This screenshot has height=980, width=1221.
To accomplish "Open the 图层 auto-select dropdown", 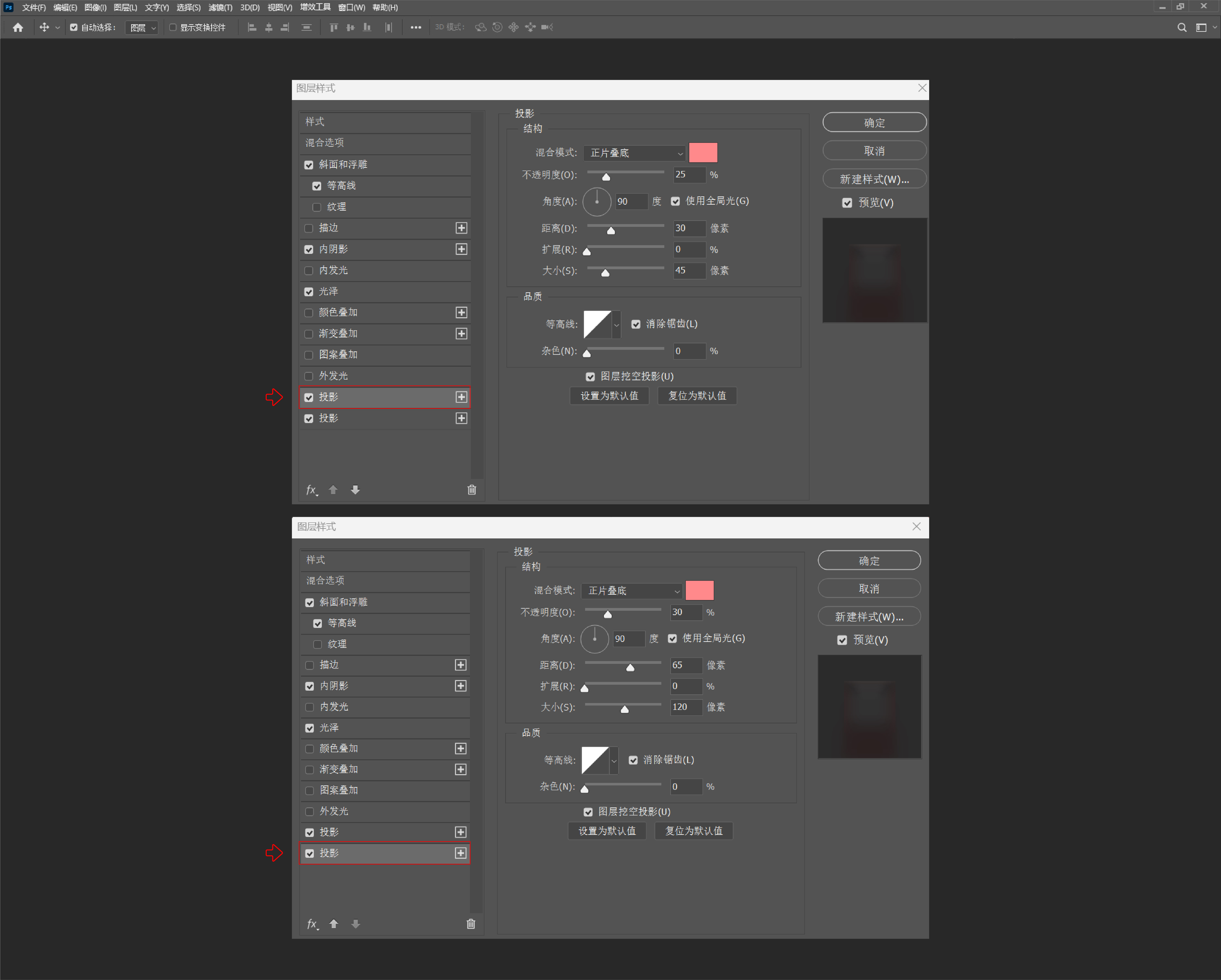I will click(x=142, y=27).
